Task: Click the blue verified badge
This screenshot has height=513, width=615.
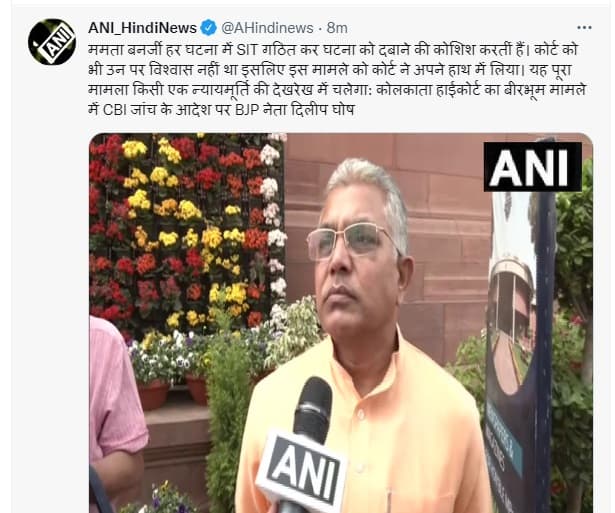Action: pos(208,28)
